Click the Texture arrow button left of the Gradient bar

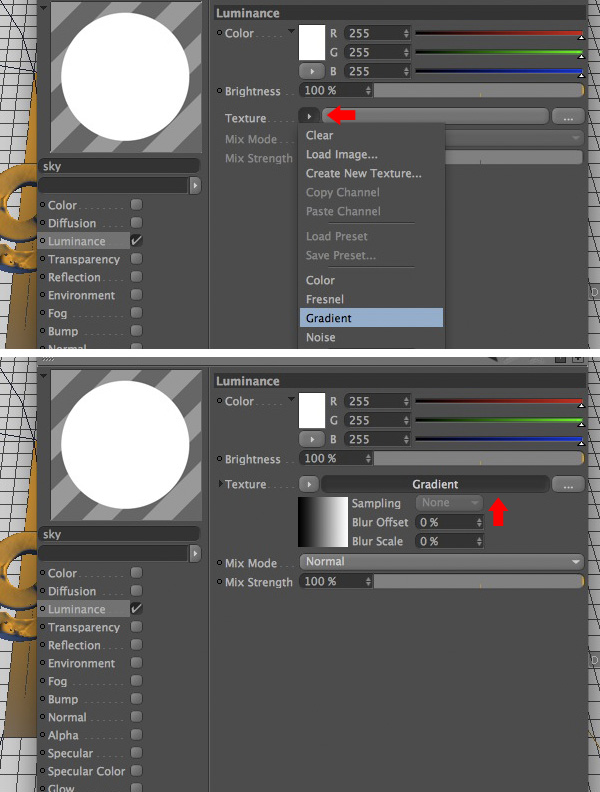tap(309, 484)
